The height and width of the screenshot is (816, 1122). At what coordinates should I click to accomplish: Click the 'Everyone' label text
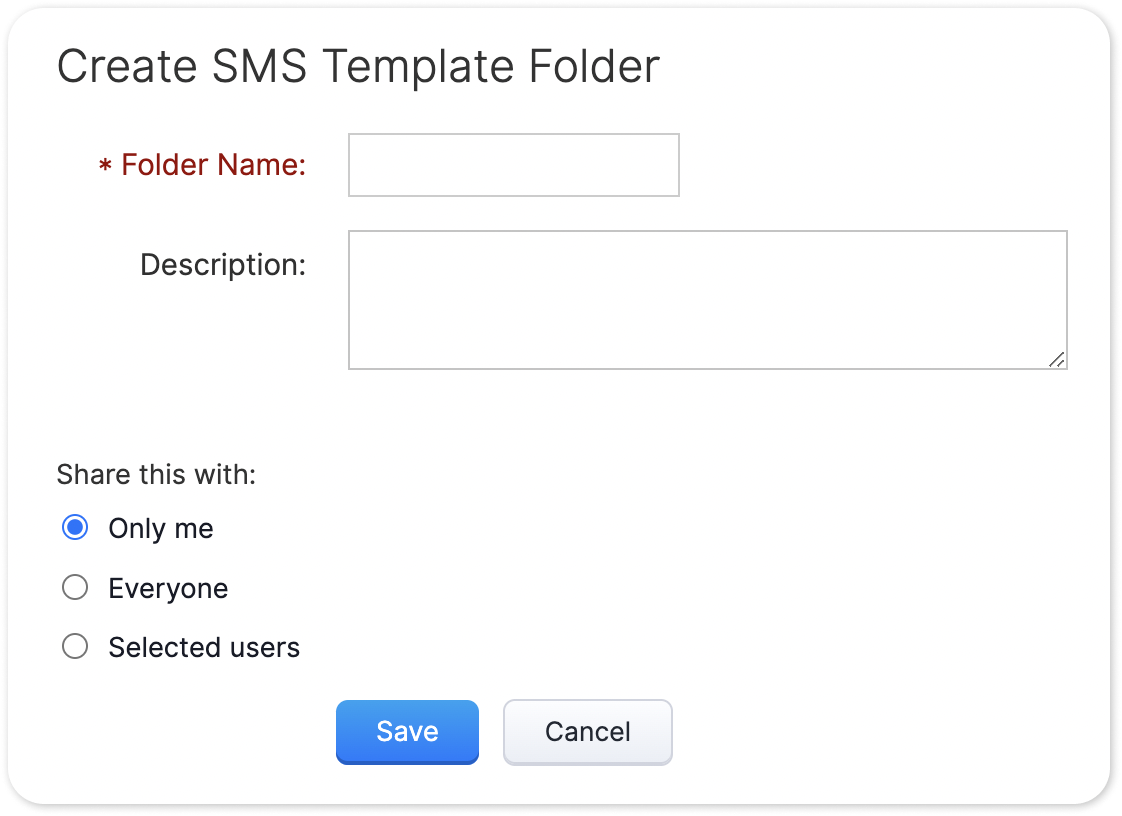pos(168,588)
